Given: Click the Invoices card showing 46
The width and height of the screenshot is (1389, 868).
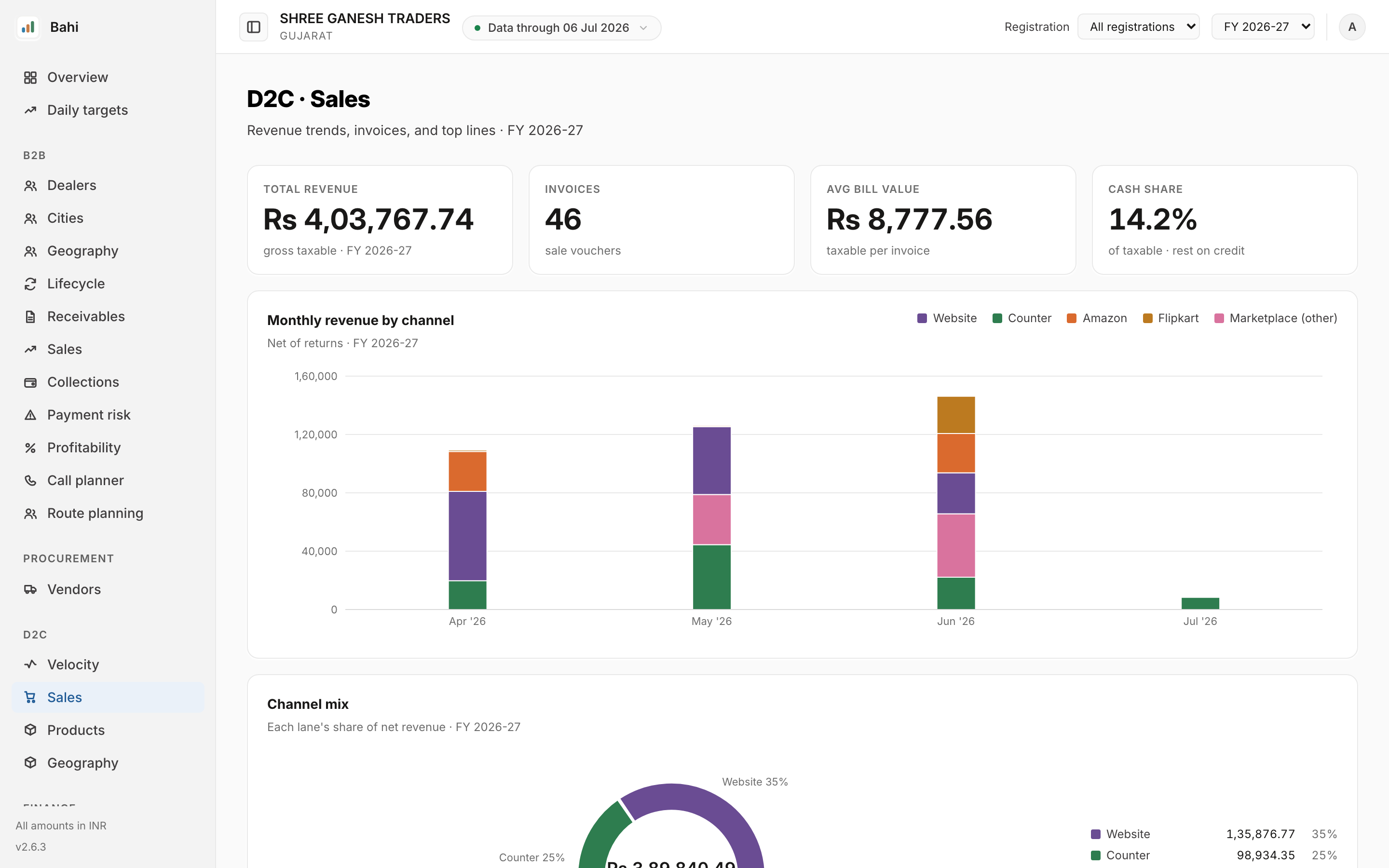Looking at the screenshot, I should click(x=661, y=220).
